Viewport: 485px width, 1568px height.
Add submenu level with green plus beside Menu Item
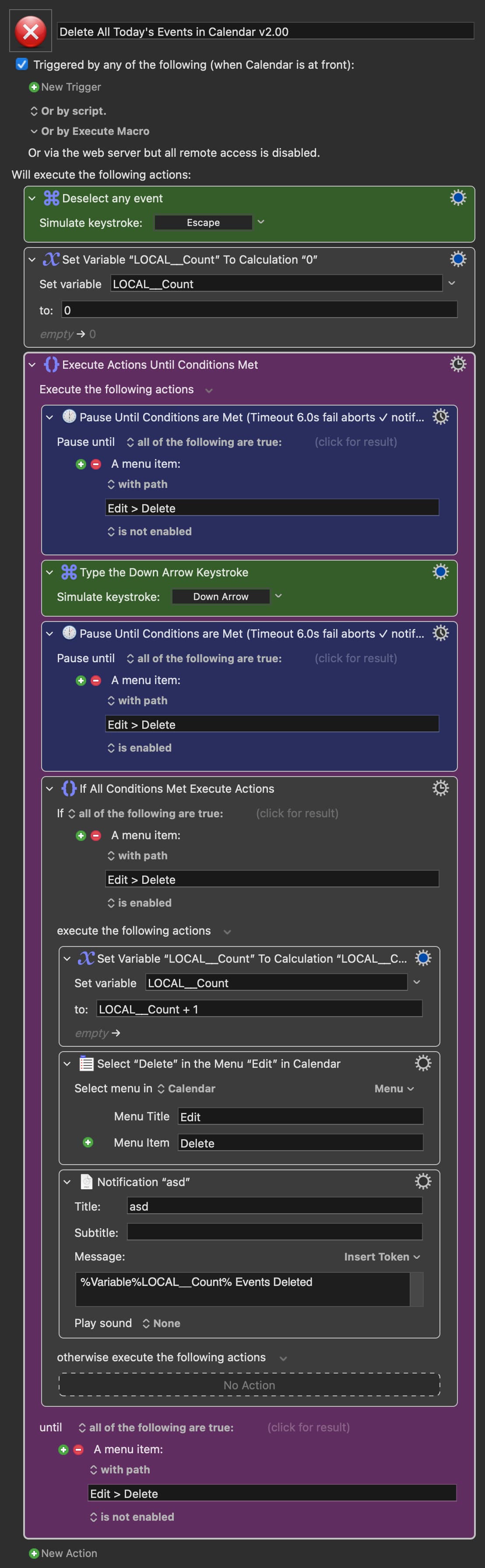click(88, 1142)
